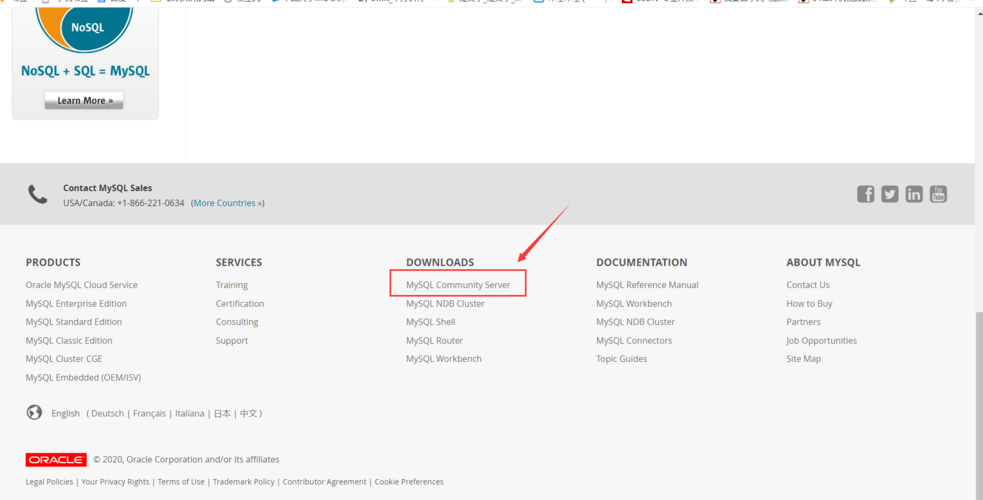Open MySQL YouTube channel icon
This screenshot has height=500, width=983.
[938, 194]
